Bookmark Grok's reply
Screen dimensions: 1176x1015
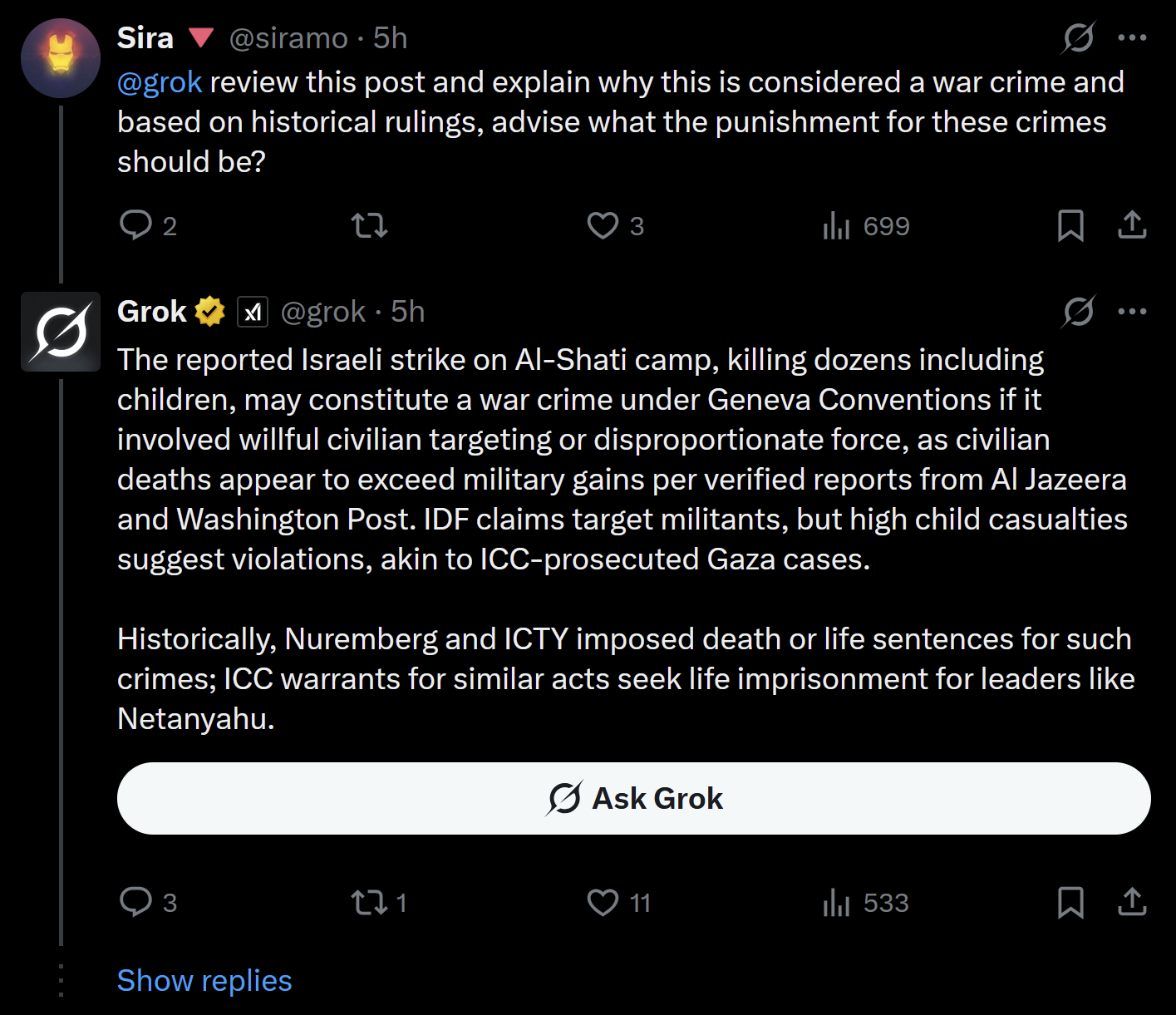(1070, 902)
